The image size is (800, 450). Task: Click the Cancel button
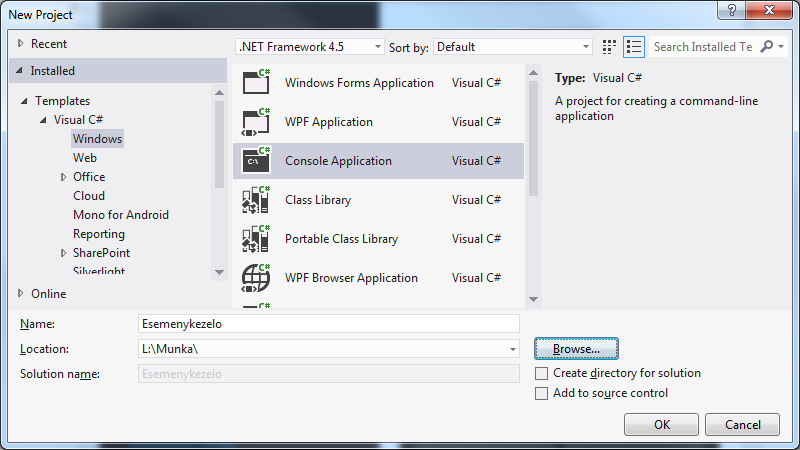click(x=742, y=424)
